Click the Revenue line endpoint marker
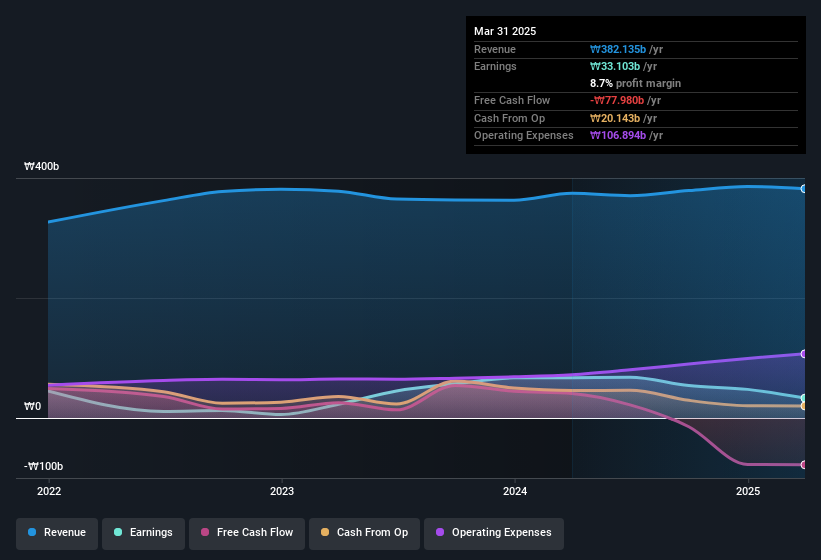Screen dimensions: 821x560 (x=804, y=189)
